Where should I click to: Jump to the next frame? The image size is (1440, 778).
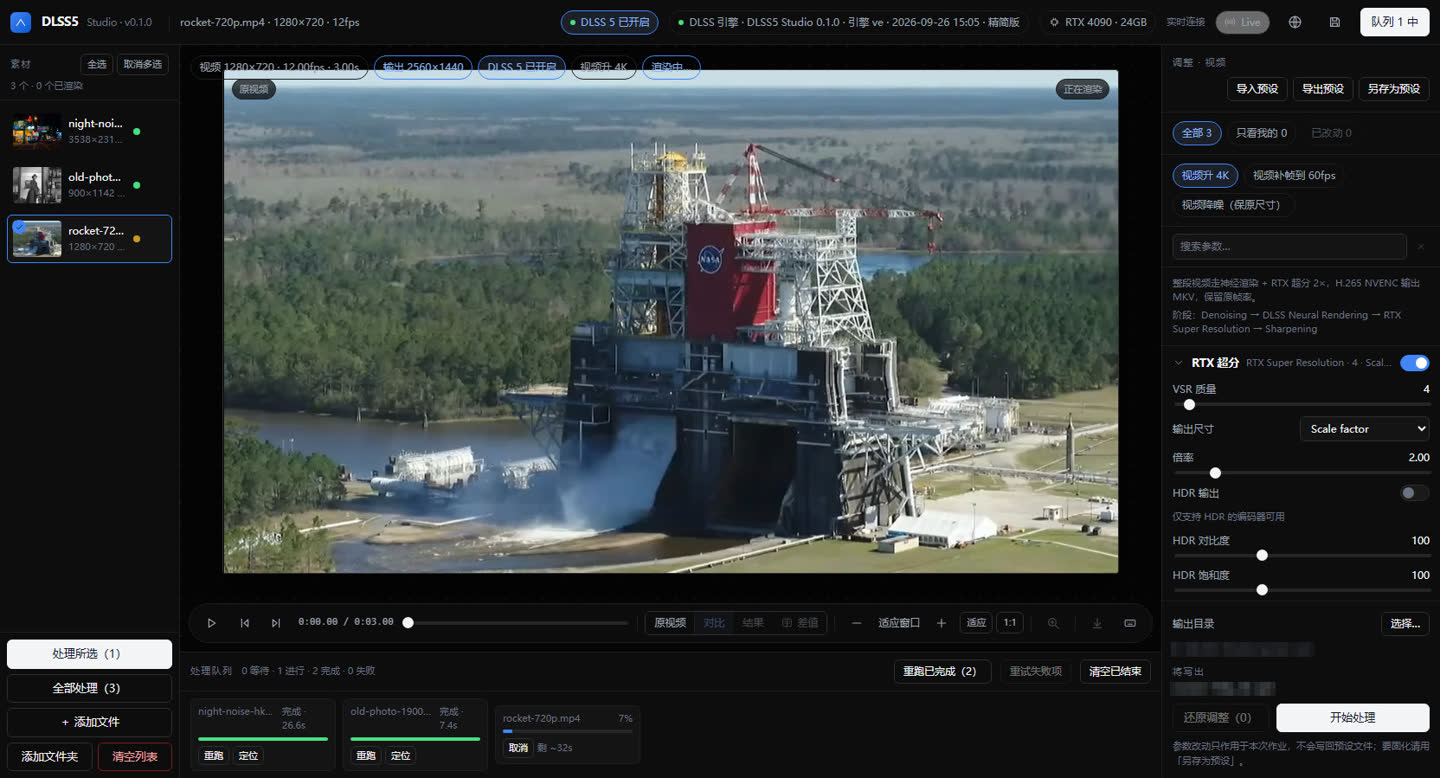(276, 623)
